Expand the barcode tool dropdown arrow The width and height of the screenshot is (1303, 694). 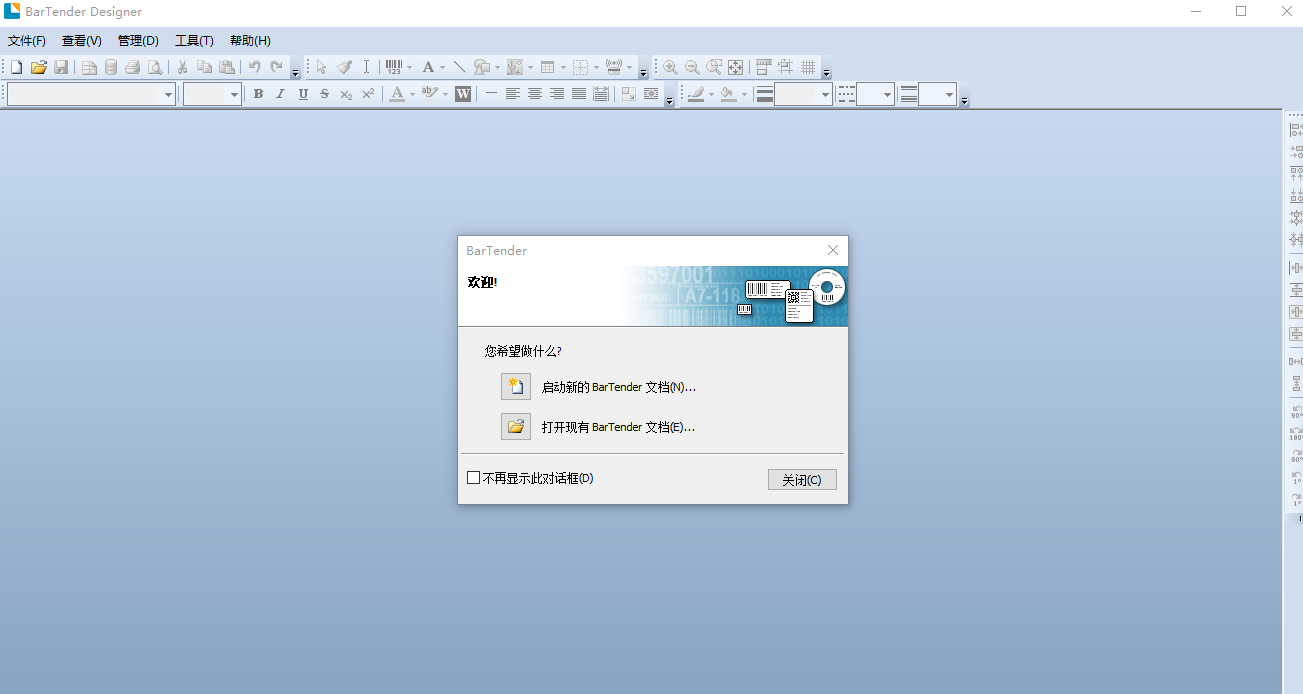[409, 68]
